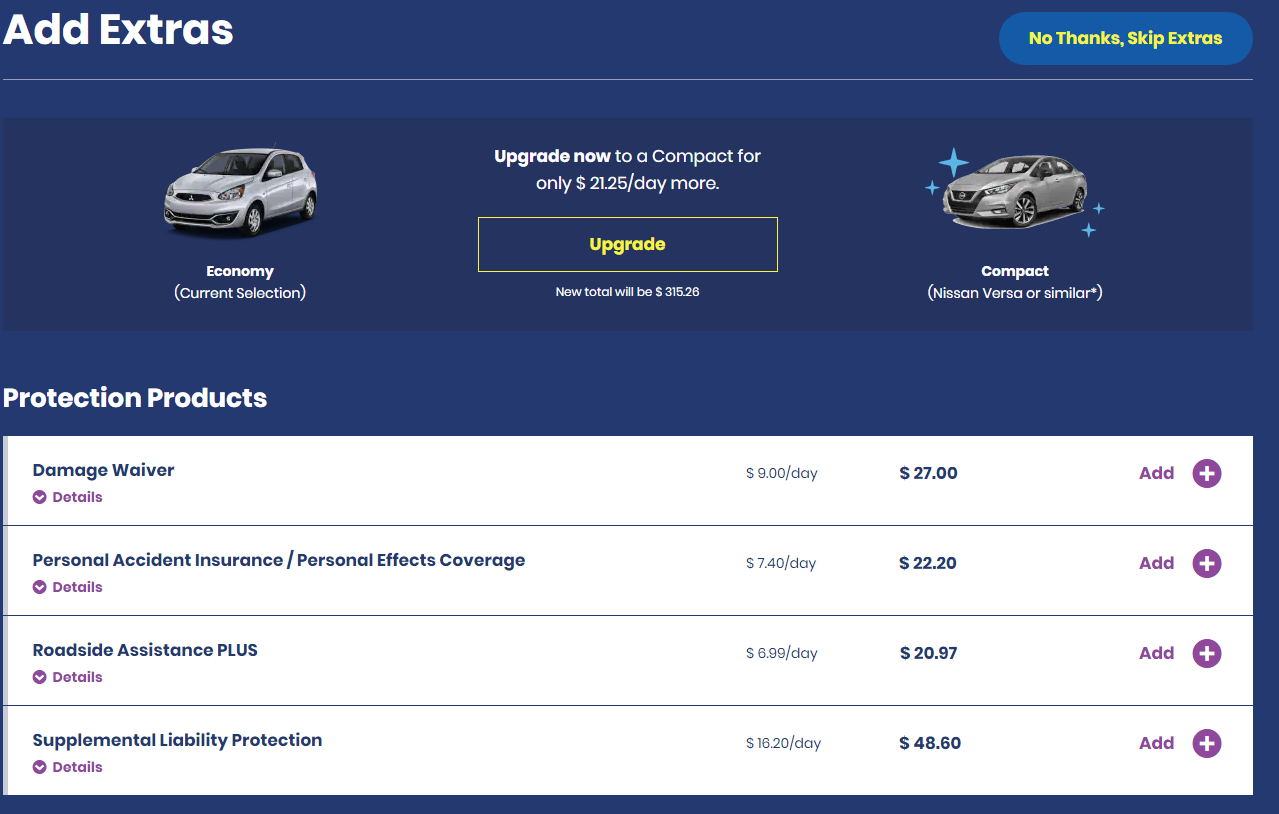Show Details for Roadside Assistance PLUS

(77, 677)
